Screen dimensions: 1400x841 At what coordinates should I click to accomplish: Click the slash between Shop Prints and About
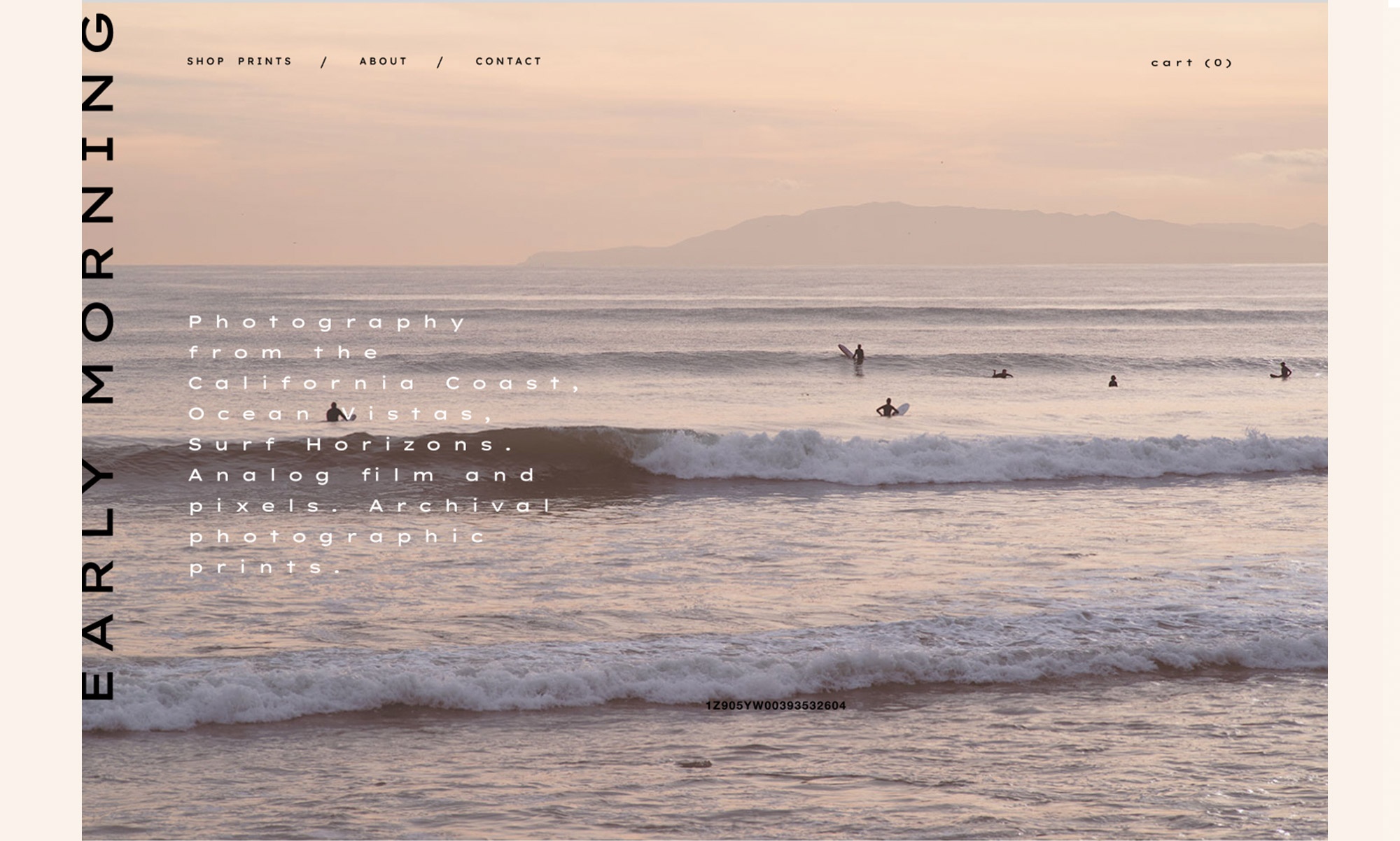click(x=323, y=62)
